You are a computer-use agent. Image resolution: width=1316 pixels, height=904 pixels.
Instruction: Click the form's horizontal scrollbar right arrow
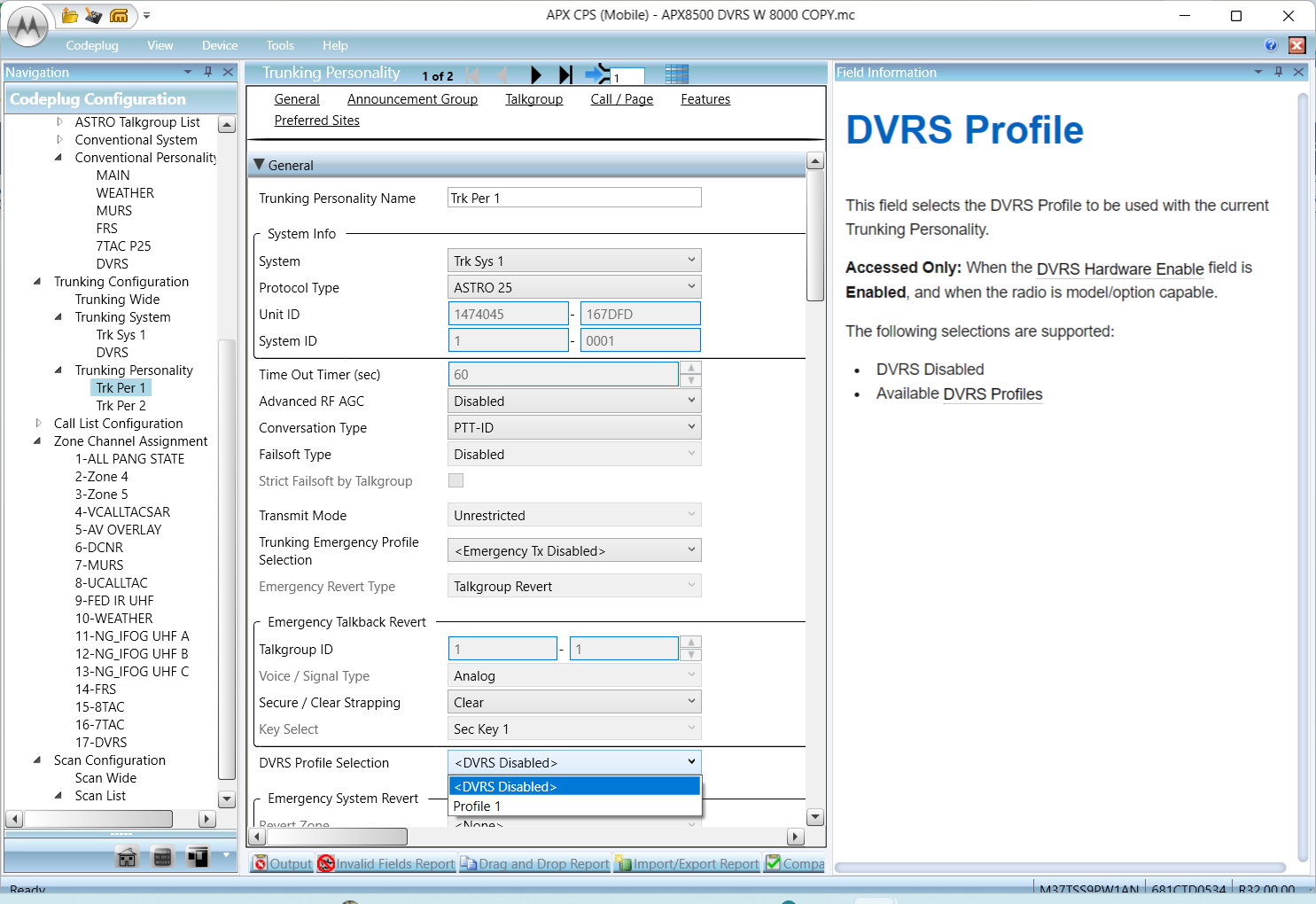click(x=796, y=837)
